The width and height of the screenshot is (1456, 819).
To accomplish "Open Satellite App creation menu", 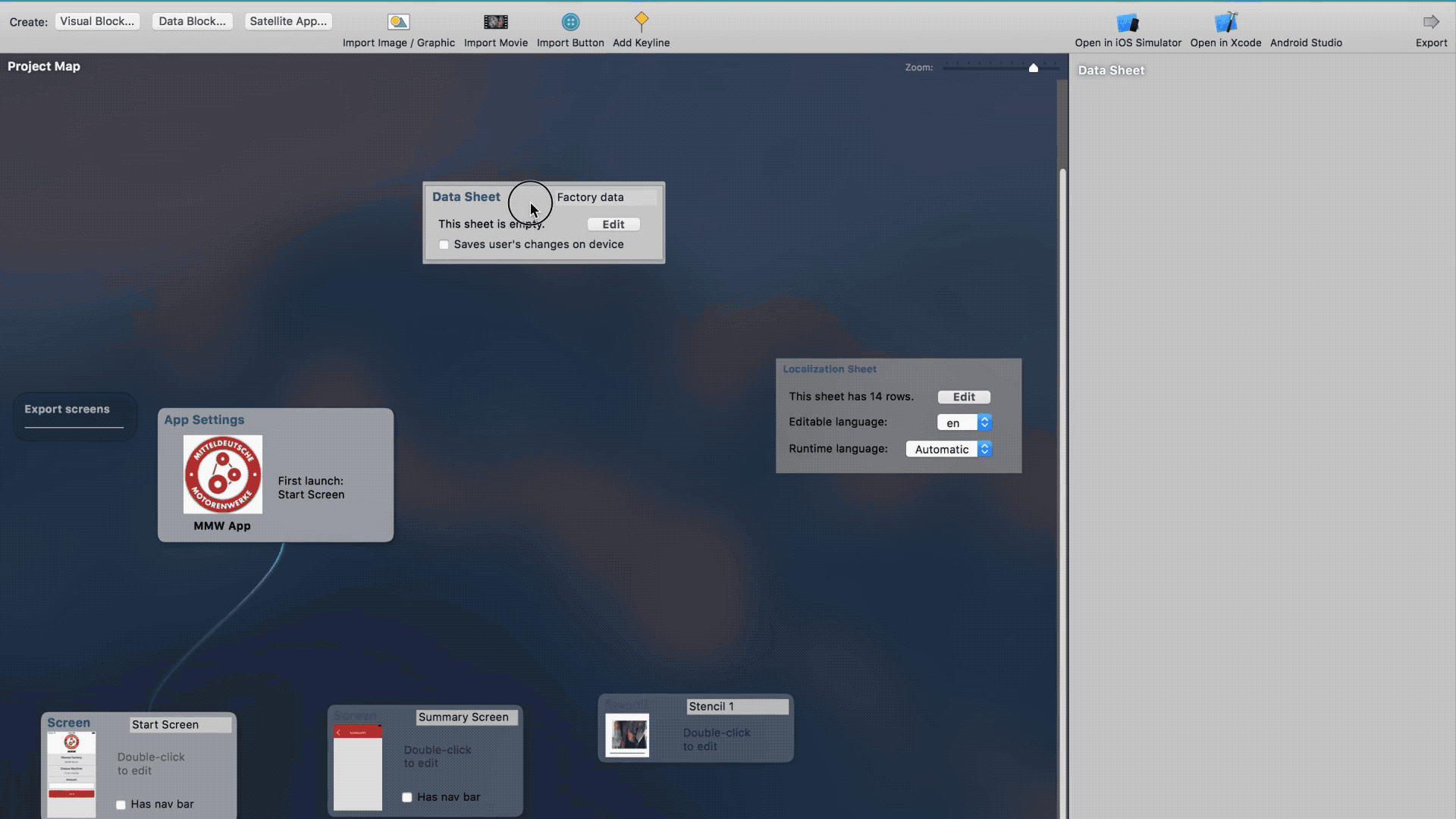I will (x=288, y=20).
